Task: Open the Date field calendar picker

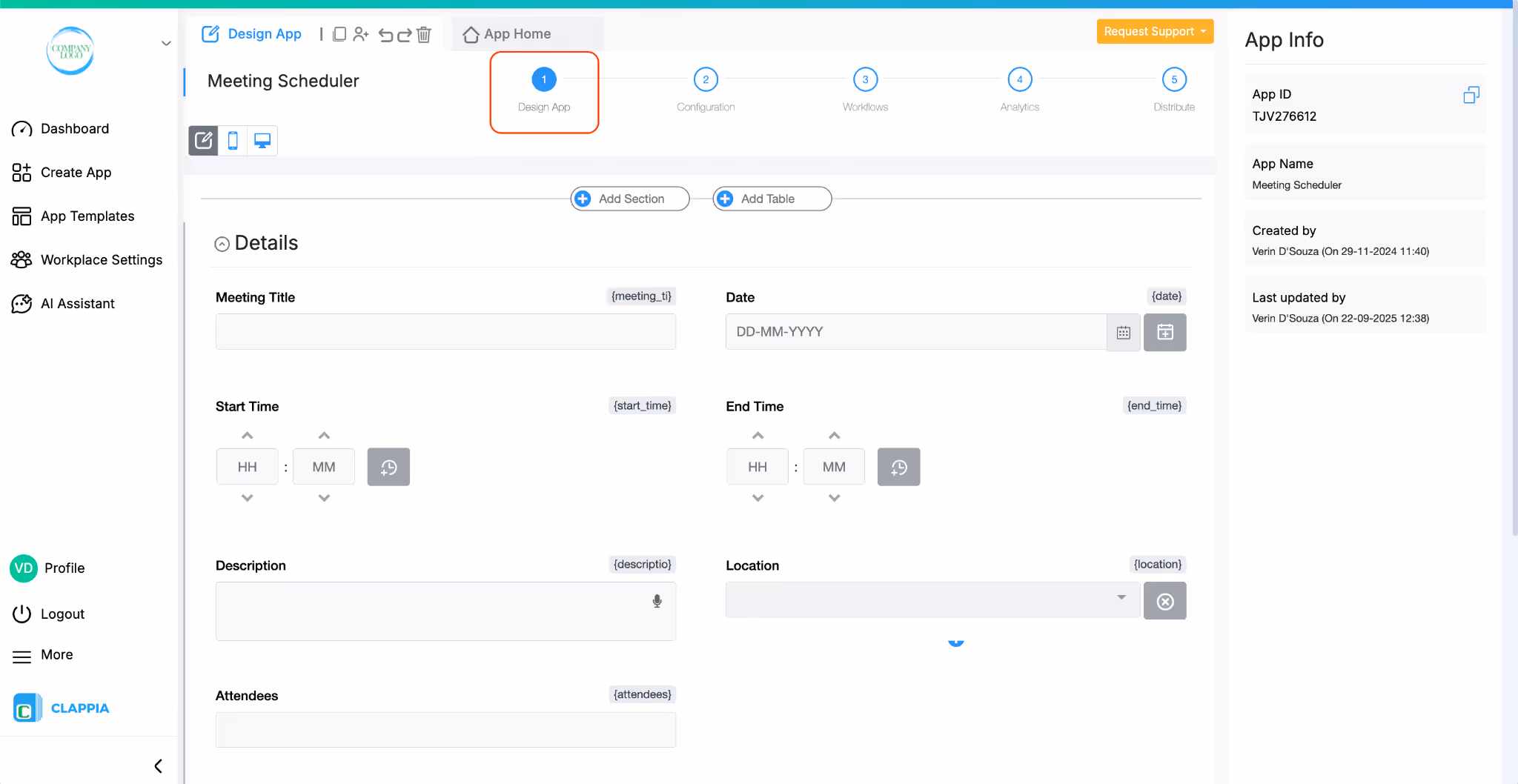Action: click(1124, 332)
